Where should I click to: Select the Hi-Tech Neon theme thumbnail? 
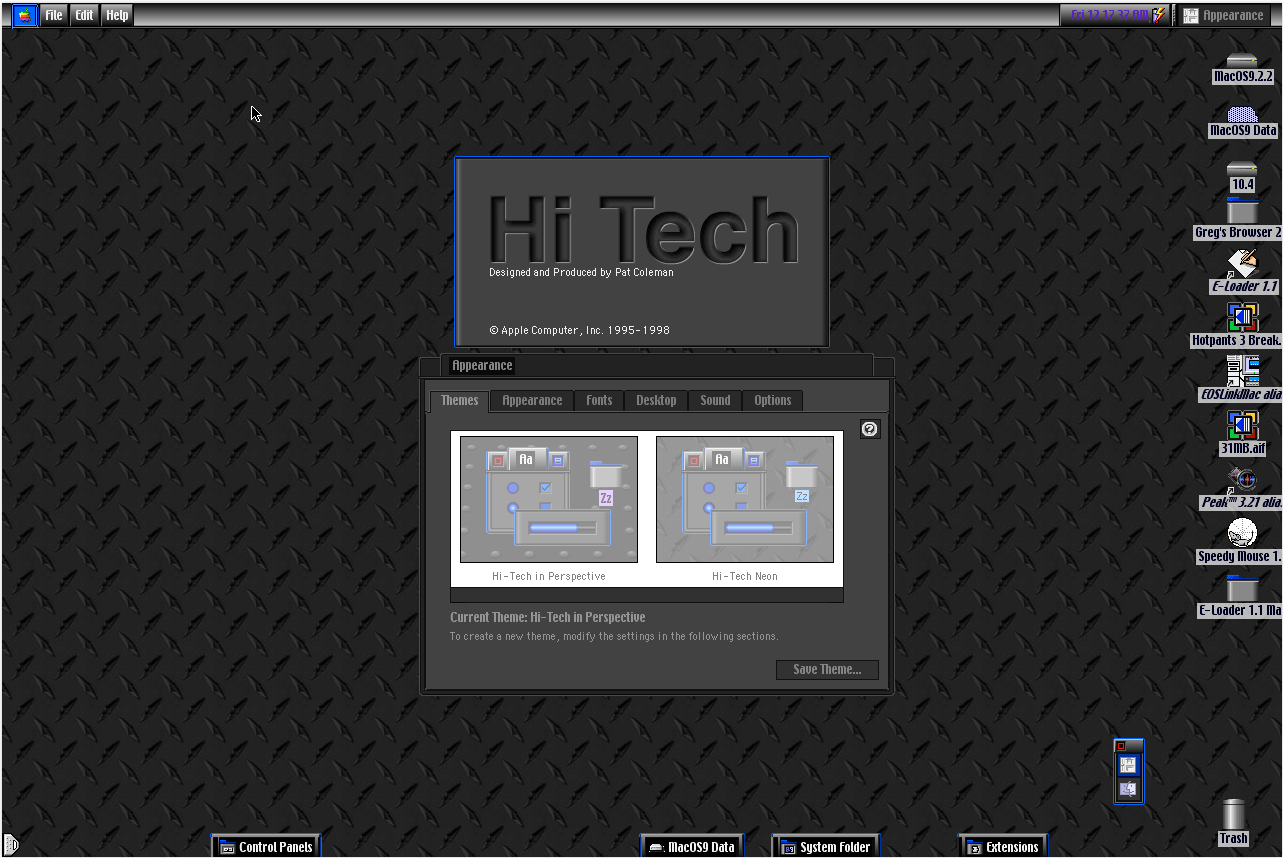coord(745,499)
